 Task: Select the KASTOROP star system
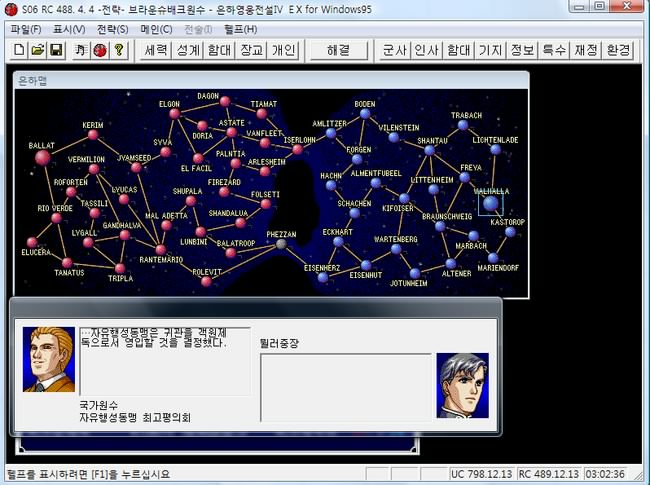(510, 232)
